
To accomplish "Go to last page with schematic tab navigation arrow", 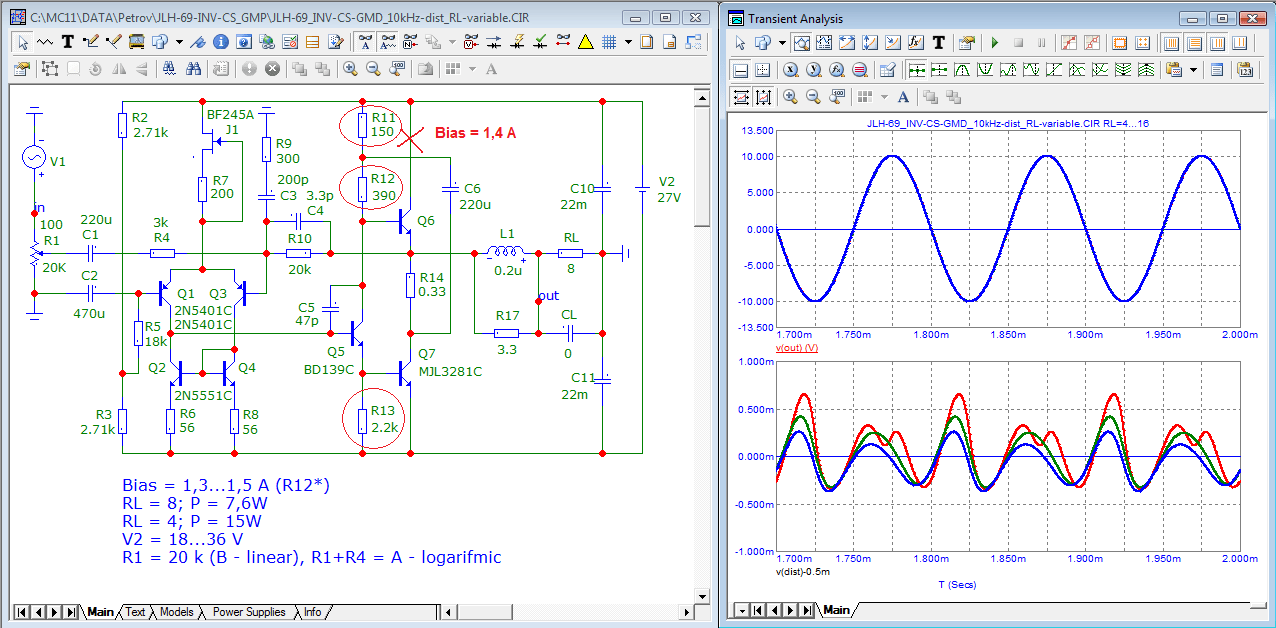I will [x=71, y=612].
